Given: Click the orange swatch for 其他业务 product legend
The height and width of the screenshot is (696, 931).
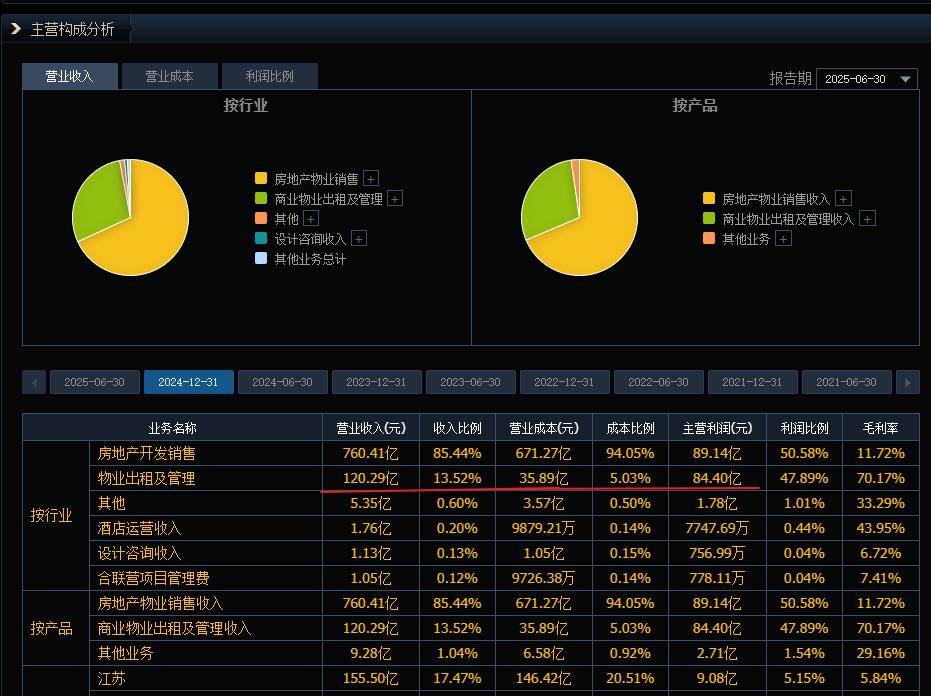Looking at the screenshot, I should click(709, 239).
